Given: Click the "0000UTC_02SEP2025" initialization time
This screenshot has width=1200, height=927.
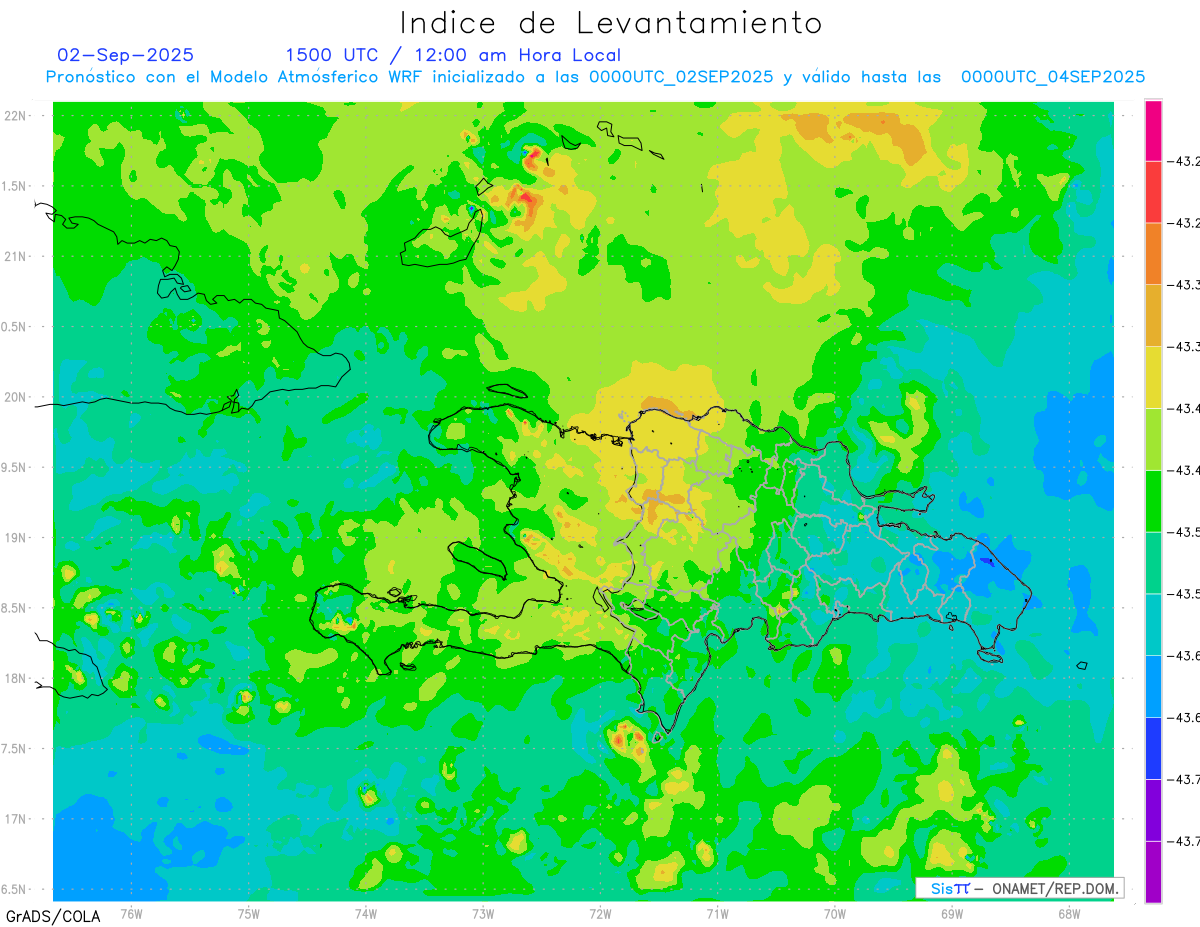Looking at the screenshot, I should pyautogui.click(x=681, y=77).
